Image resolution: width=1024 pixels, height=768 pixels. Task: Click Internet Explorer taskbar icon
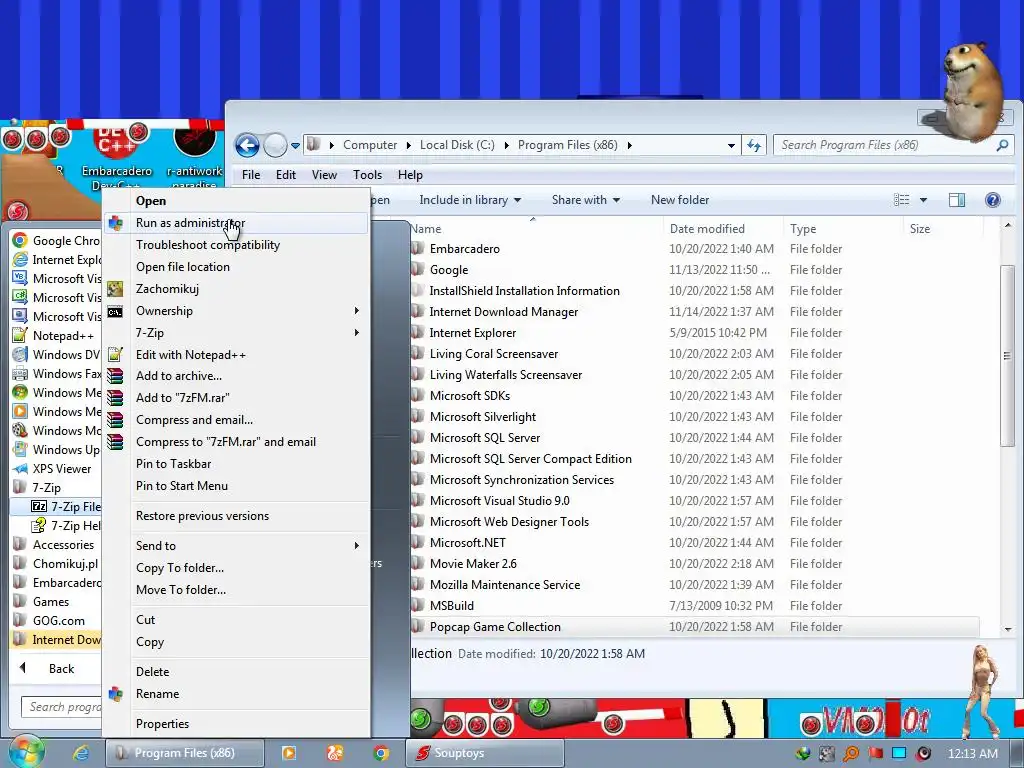(81, 753)
